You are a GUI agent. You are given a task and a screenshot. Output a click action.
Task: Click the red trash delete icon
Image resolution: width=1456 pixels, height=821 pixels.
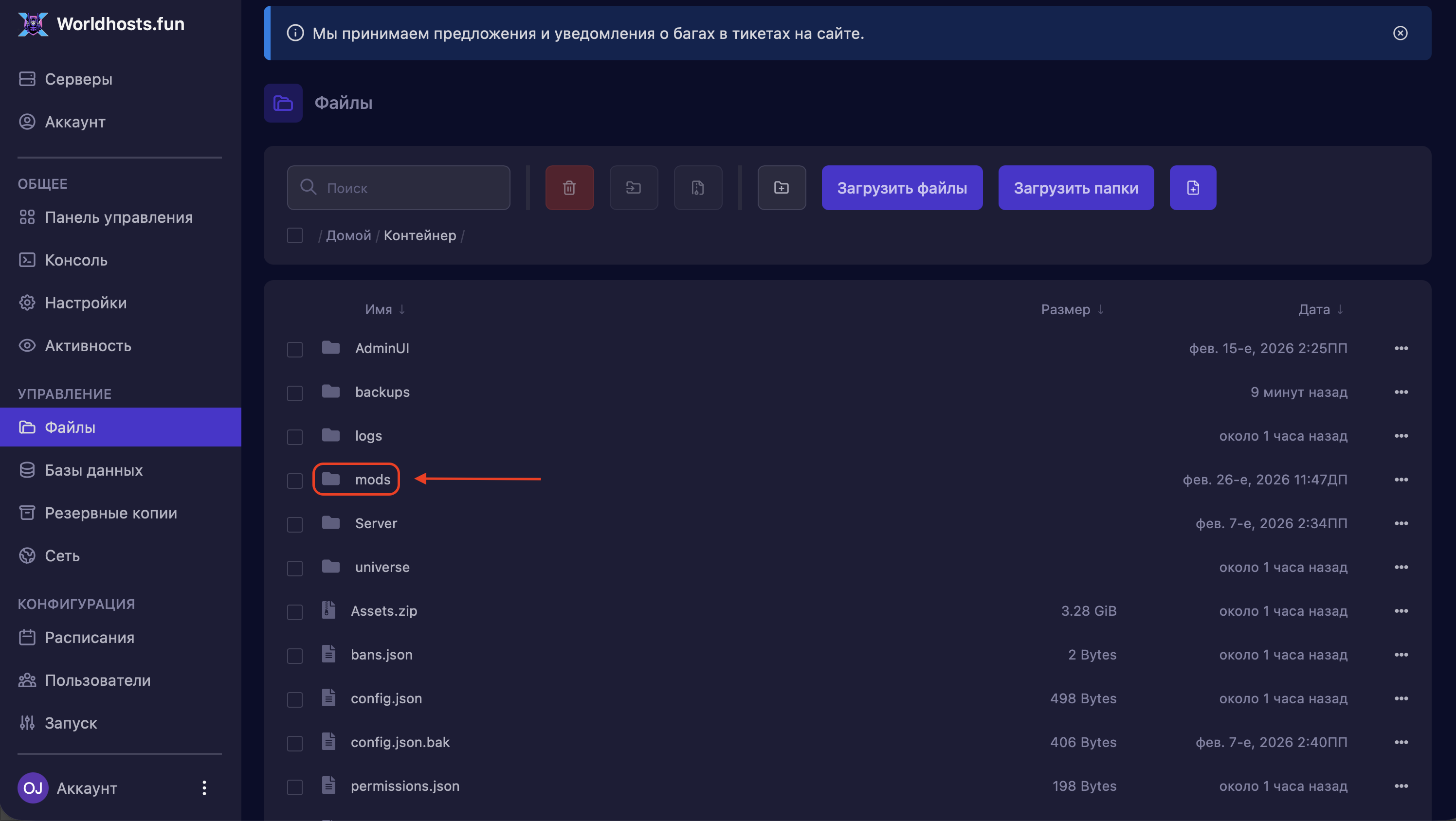click(x=569, y=188)
